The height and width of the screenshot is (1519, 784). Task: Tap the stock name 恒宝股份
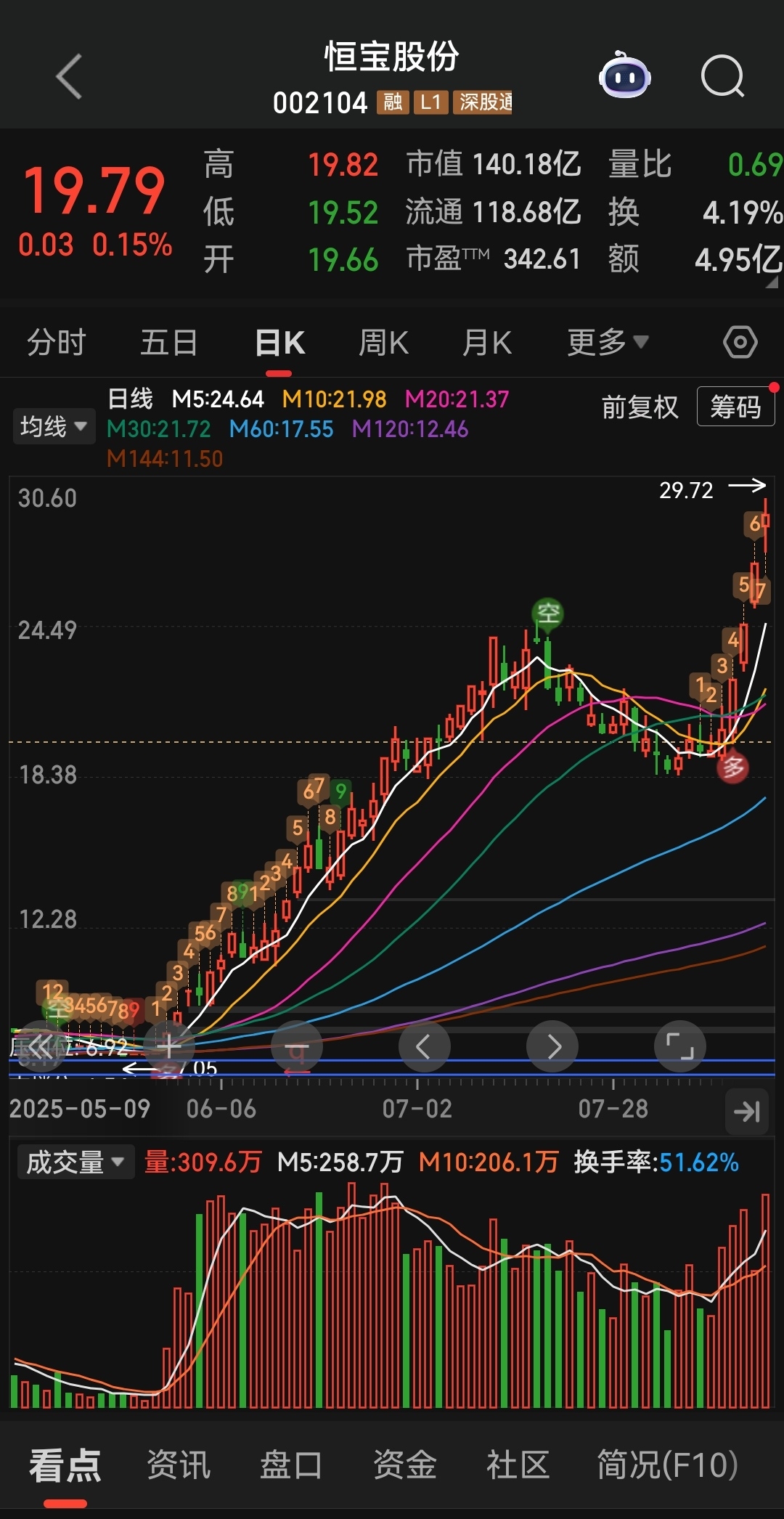click(392, 57)
